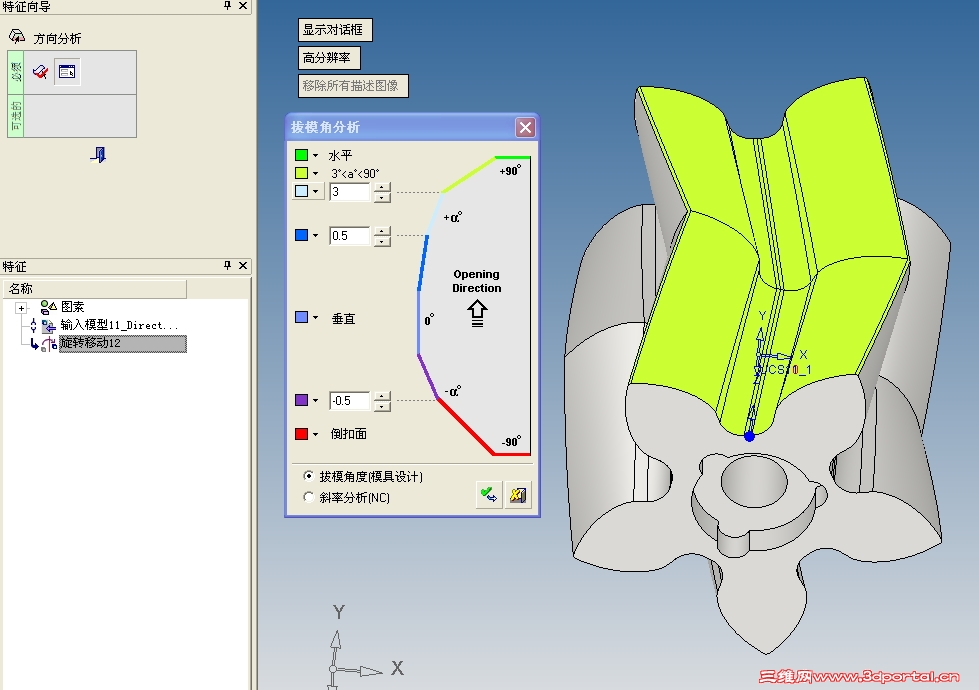979x690 pixels.
Task: Pin the 特征向导 panel
Action: tap(227, 6)
